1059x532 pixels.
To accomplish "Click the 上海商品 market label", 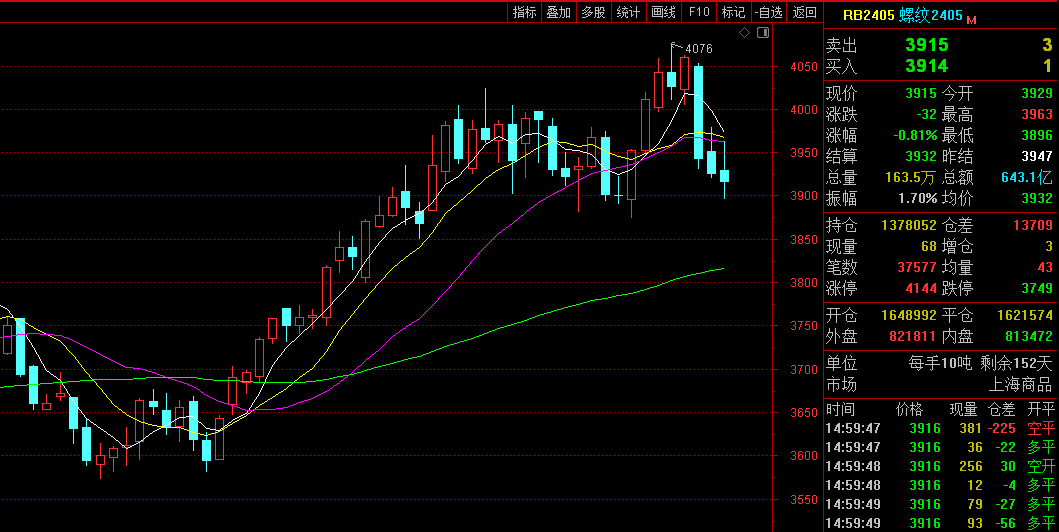I will 1021,385.
